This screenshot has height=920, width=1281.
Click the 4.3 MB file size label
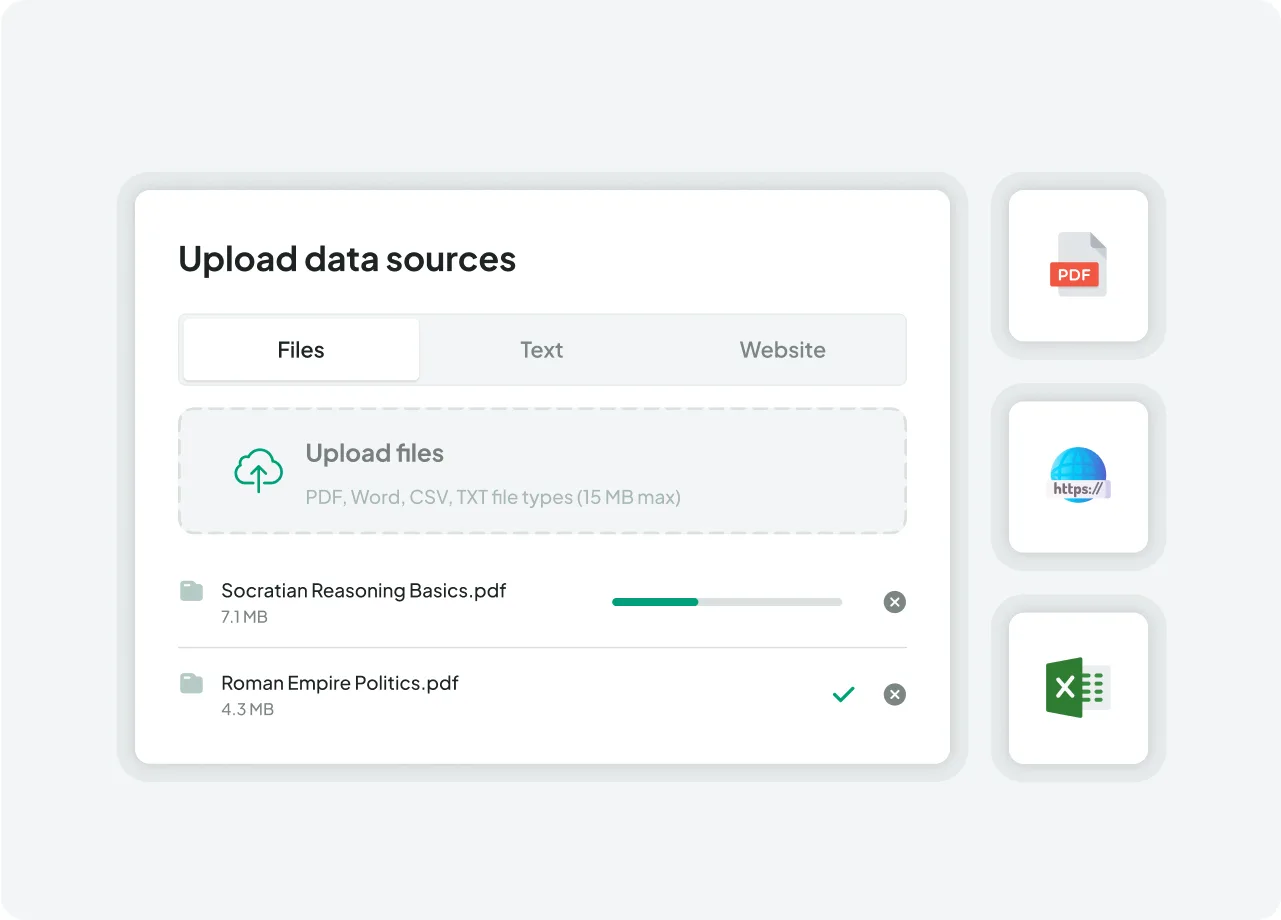coord(247,709)
